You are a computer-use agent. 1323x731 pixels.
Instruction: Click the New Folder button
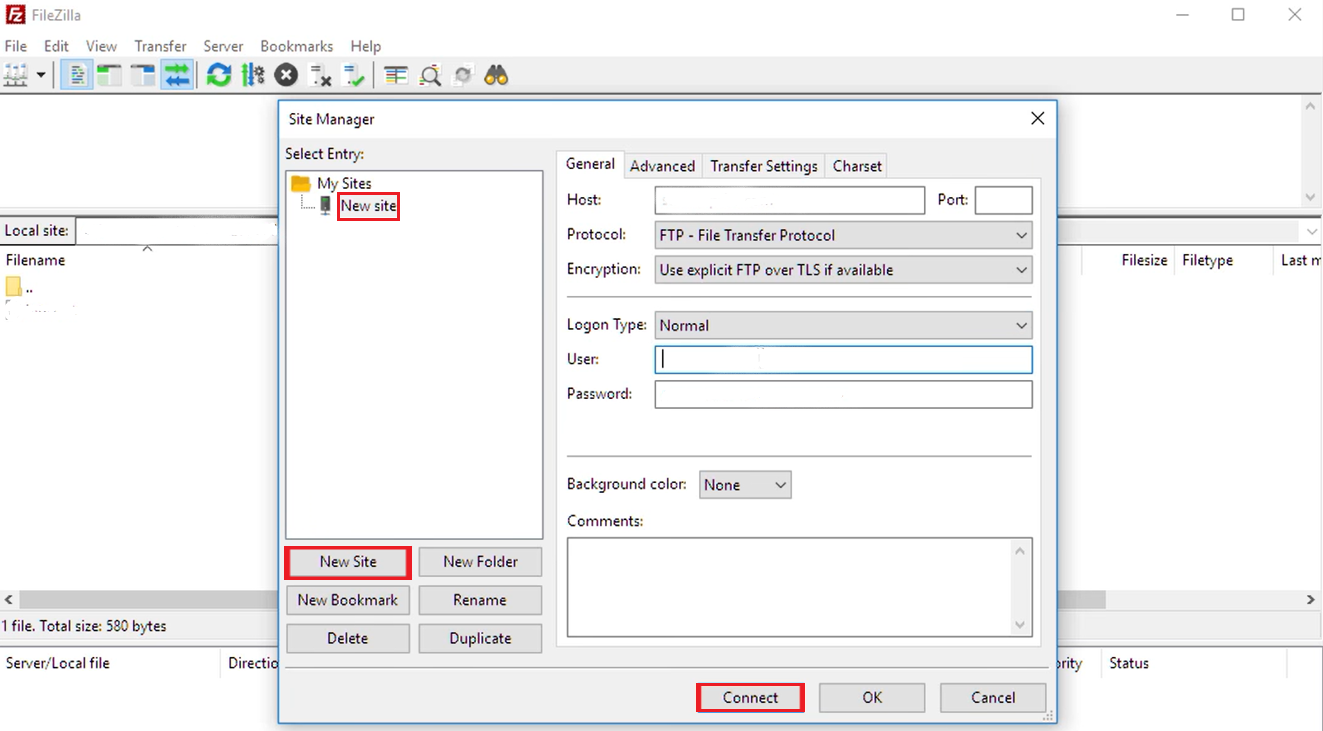coord(480,562)
